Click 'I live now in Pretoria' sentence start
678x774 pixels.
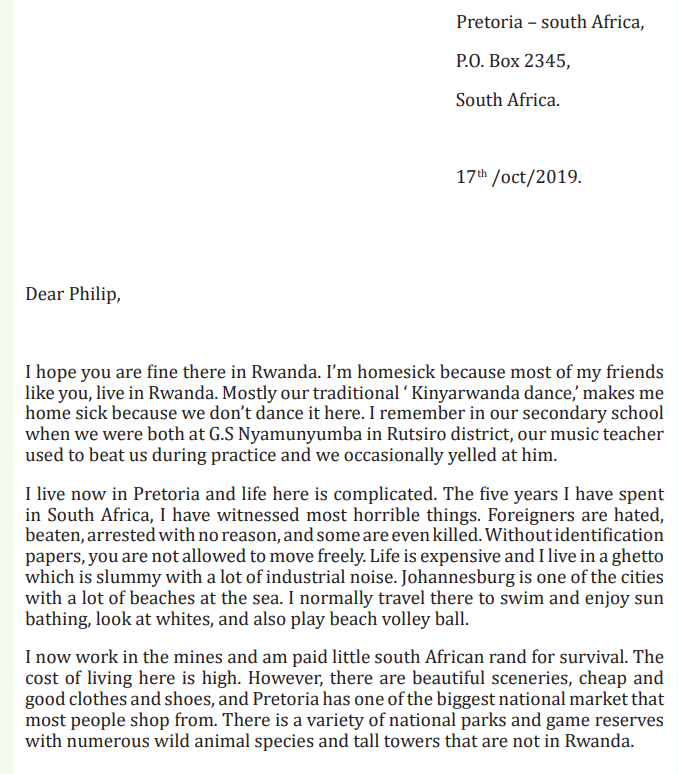(x=113, y=494)
